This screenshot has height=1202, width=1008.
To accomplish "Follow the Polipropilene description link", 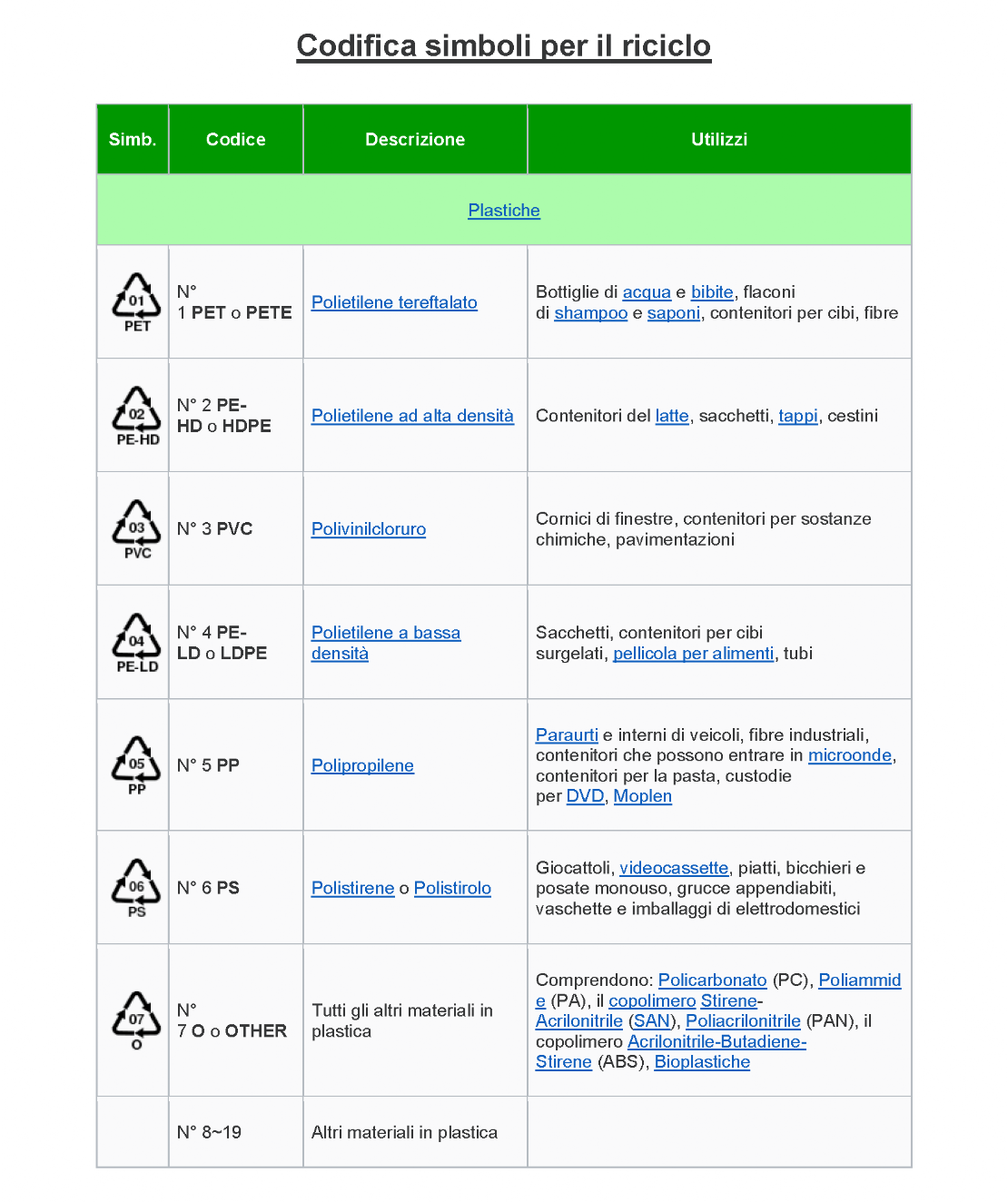I will click(362, 765).
